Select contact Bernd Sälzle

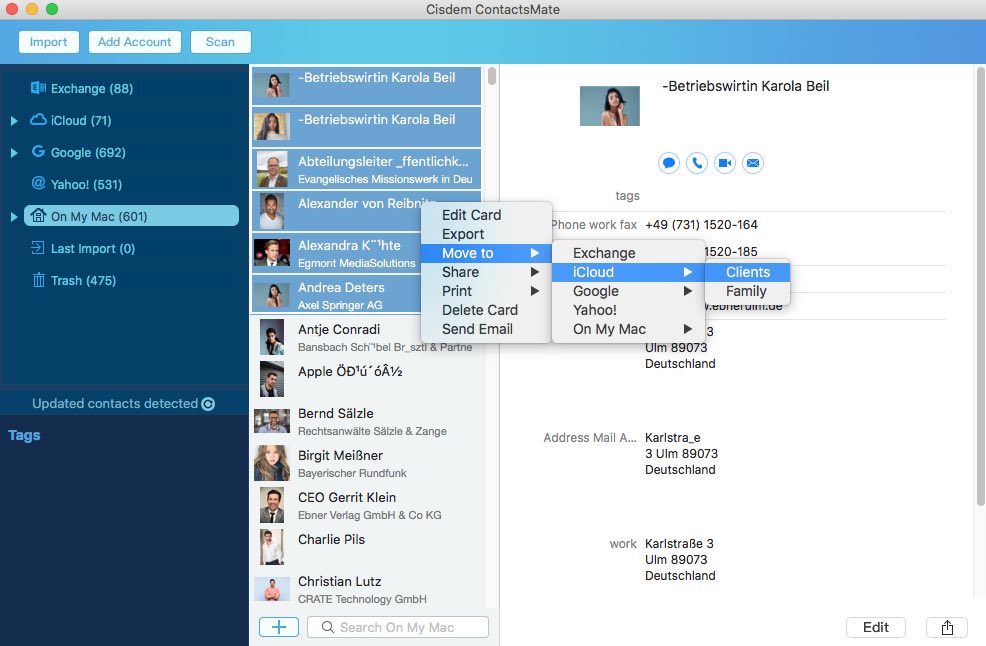tap(368, 421)
